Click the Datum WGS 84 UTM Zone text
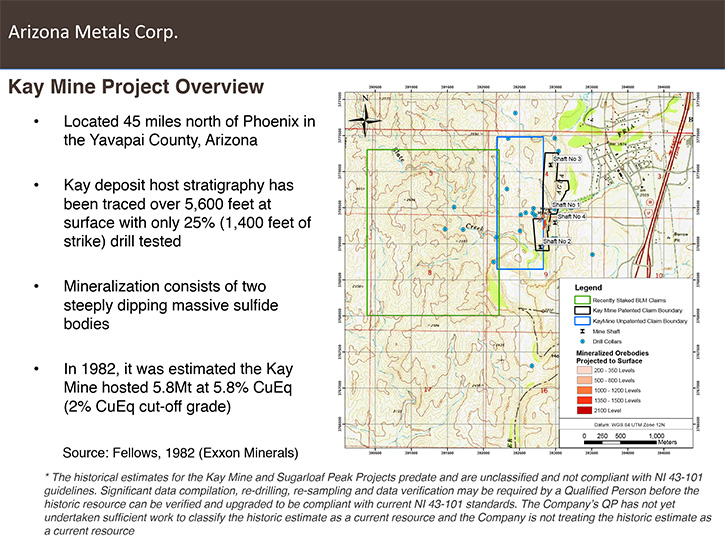 pyautogui.click(x=629, y=425)
